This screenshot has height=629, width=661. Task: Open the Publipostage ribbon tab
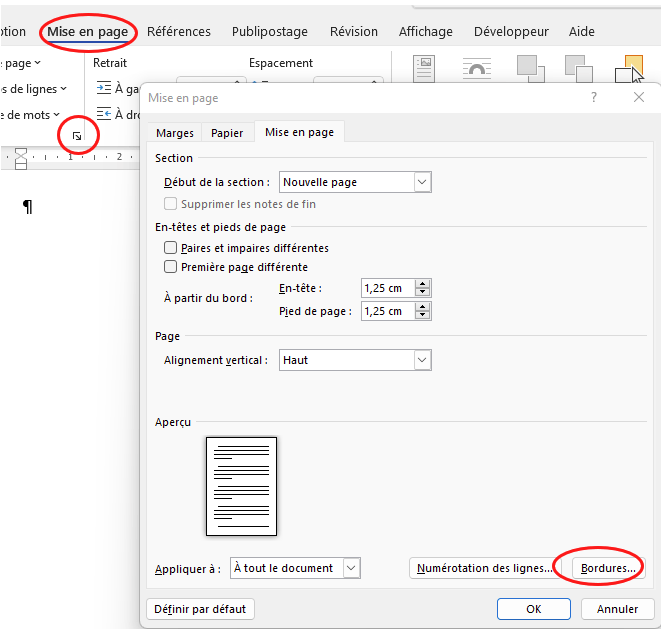(x=270, y=32)
